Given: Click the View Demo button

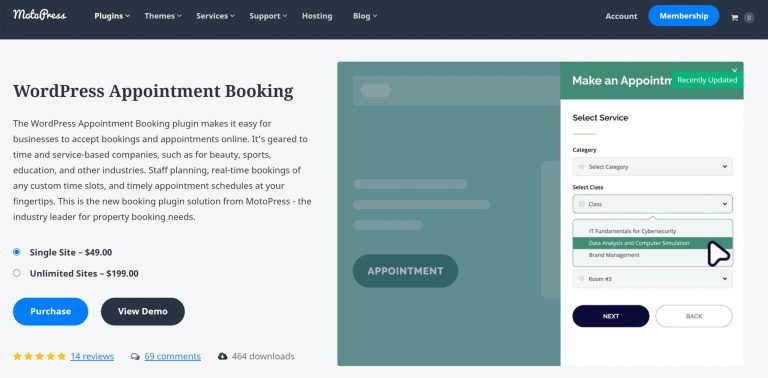Looking at the screenshot, I should 143,311.
